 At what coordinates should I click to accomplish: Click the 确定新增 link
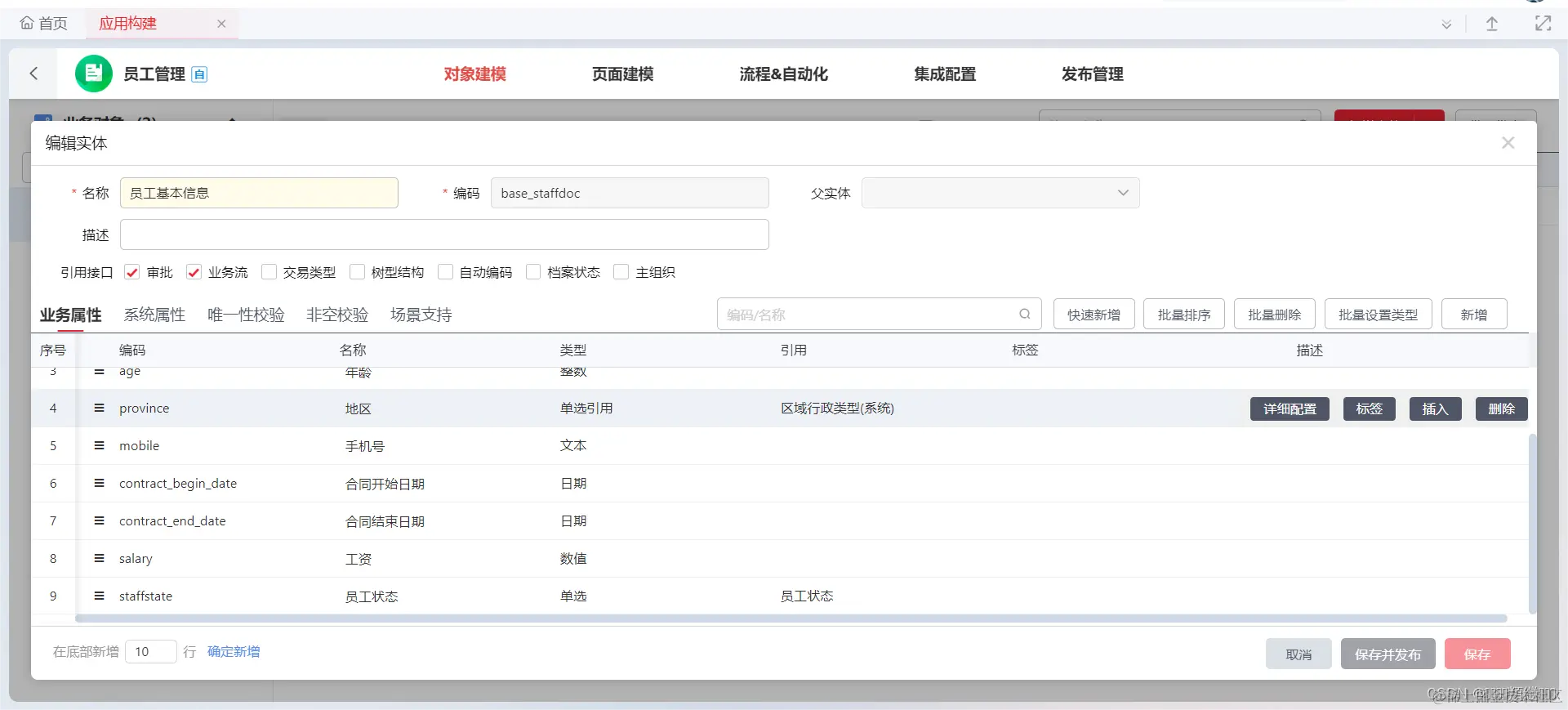tap(234, 651)
